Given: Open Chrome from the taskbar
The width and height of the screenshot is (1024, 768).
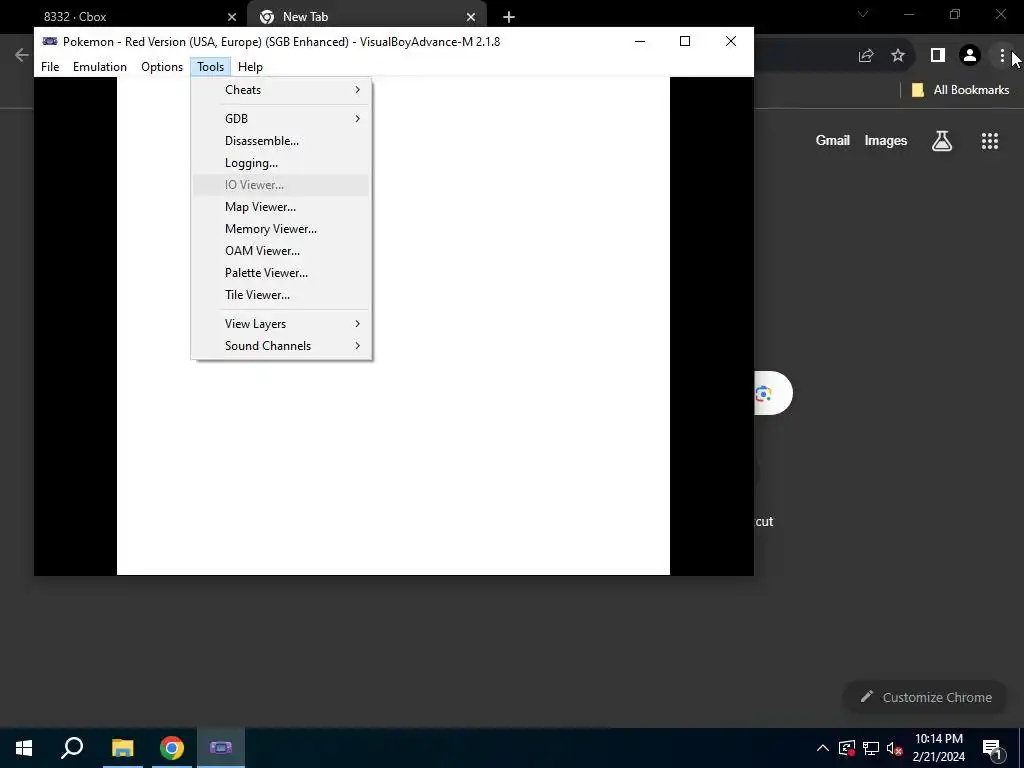Looking at the screenshot, I should pos(171,748).
